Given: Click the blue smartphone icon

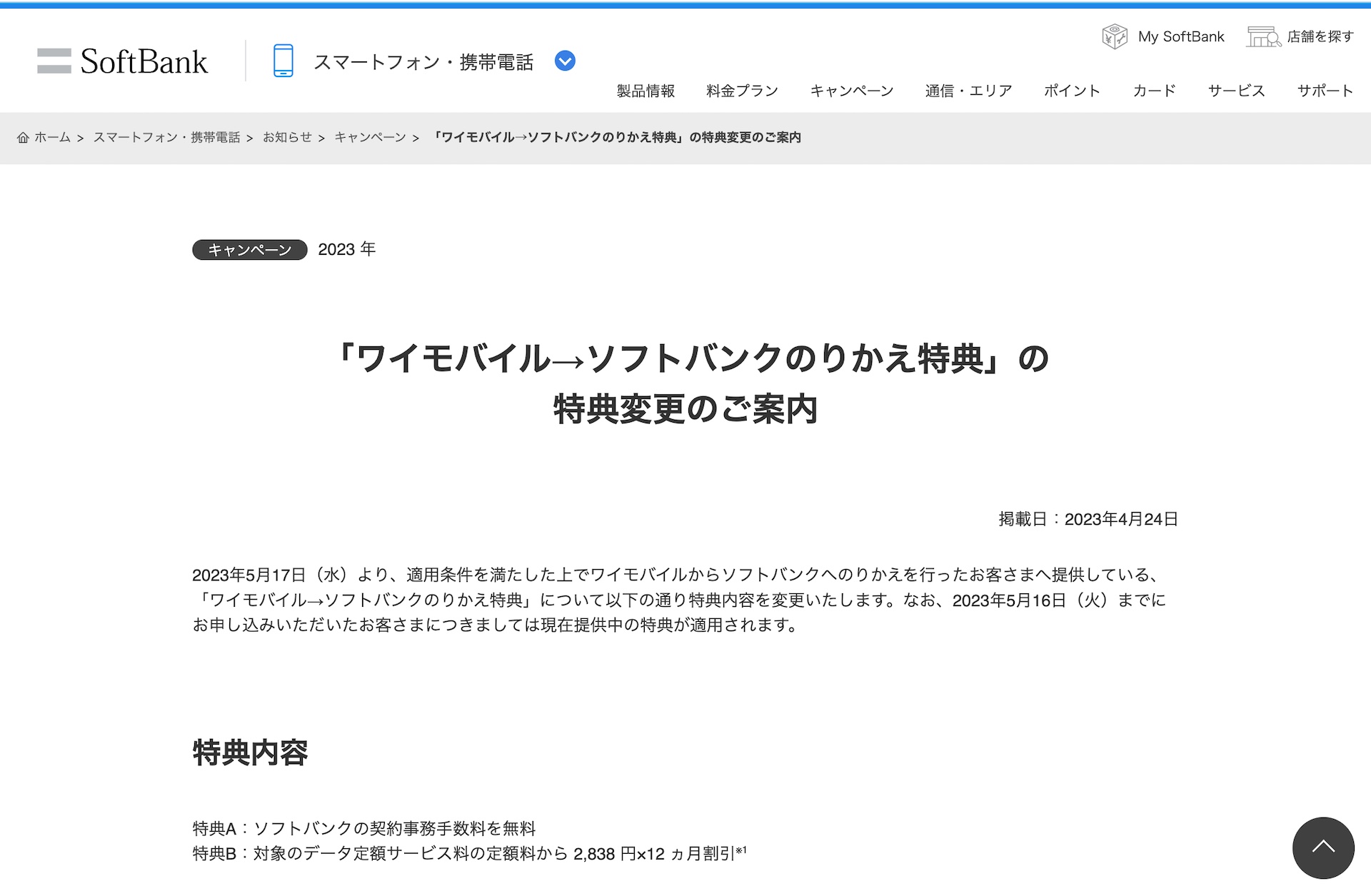Looking at the screenshot, I should (x=283, y=61).
